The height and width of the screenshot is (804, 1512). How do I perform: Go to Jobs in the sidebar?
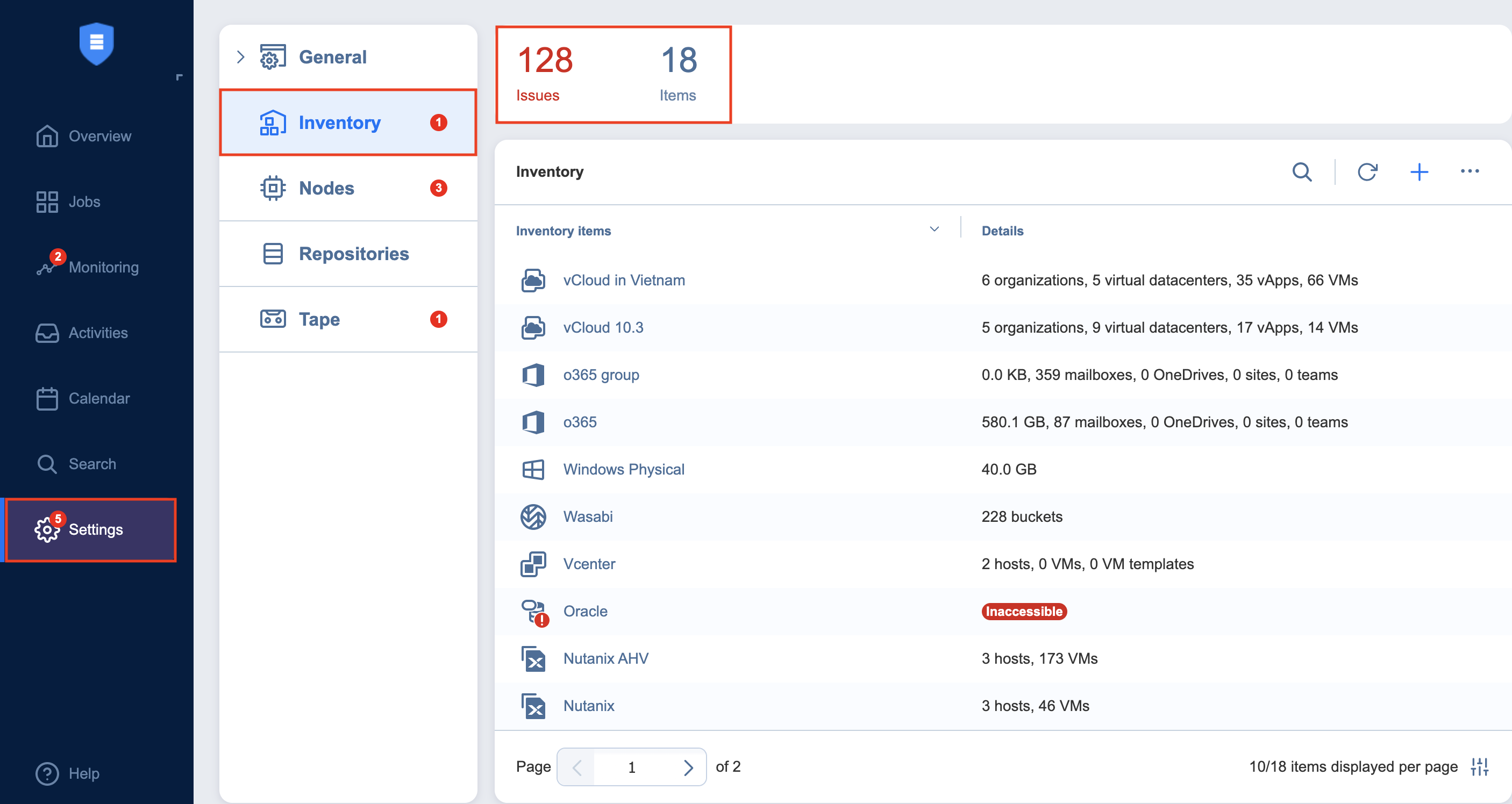click(68, 202)
